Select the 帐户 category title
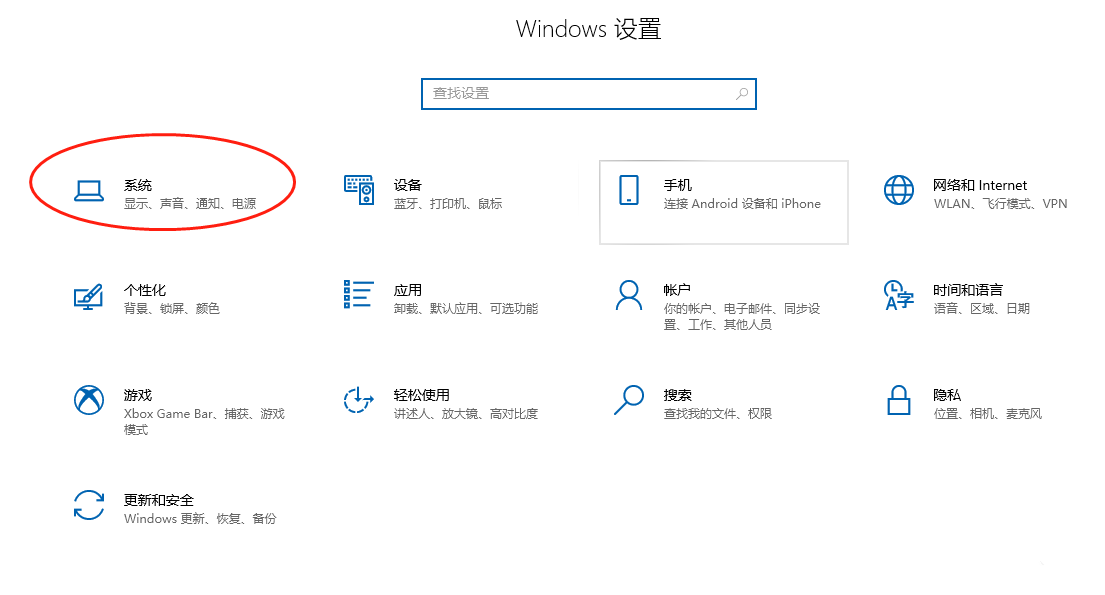Viewport: 1105px width, 595px height. tap(677, 290)
